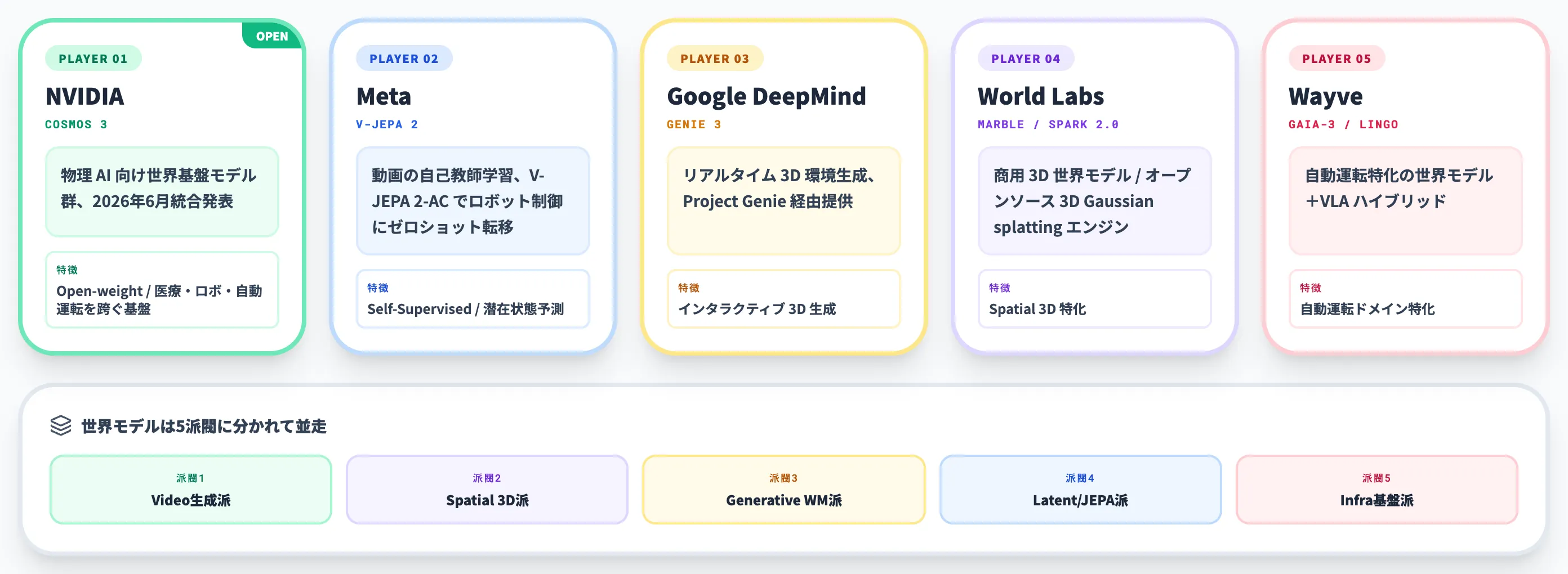
Task: Click the GAIA-3 / LINGO label
Action: [1343, 124]
